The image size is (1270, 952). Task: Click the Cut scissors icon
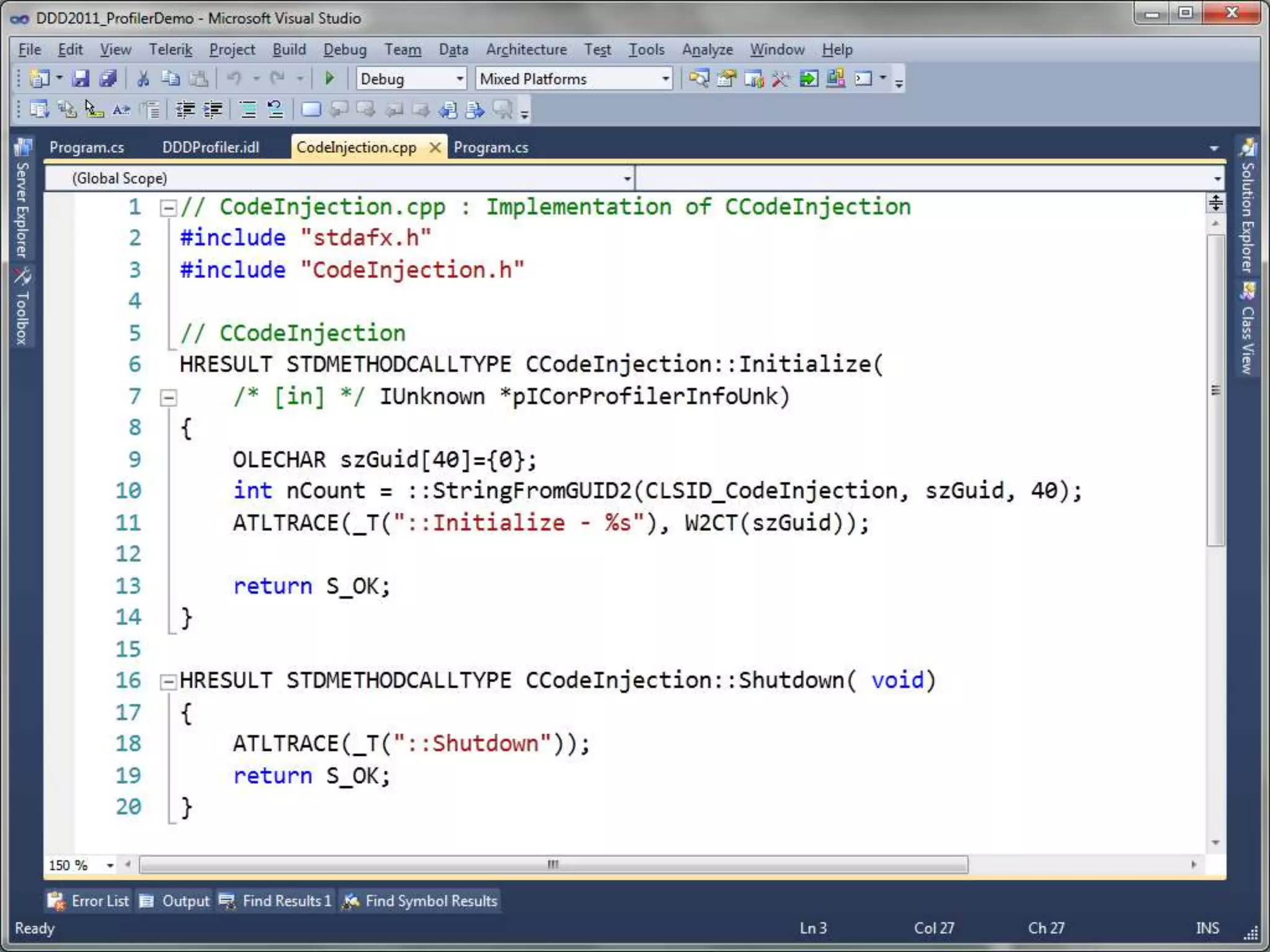click(x=143, y=79)
